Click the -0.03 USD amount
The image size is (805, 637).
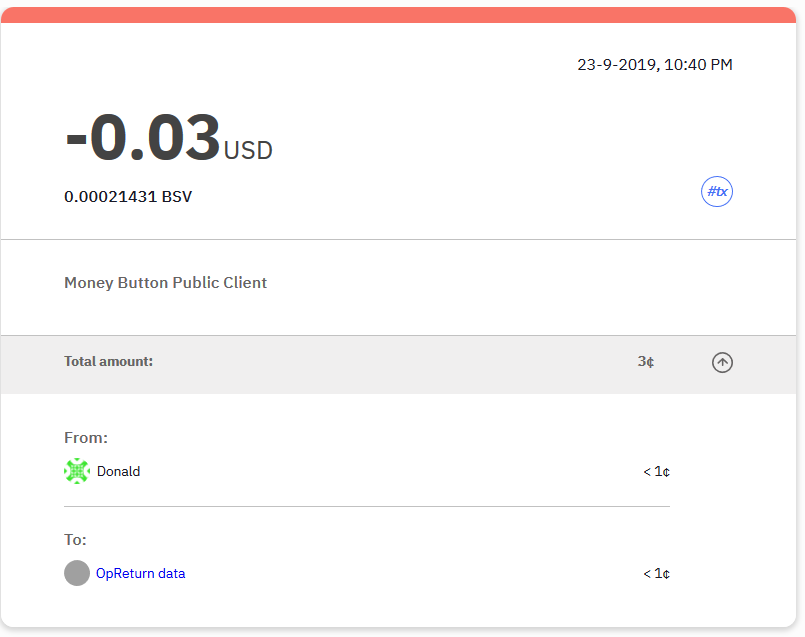[x=168, y=139]
